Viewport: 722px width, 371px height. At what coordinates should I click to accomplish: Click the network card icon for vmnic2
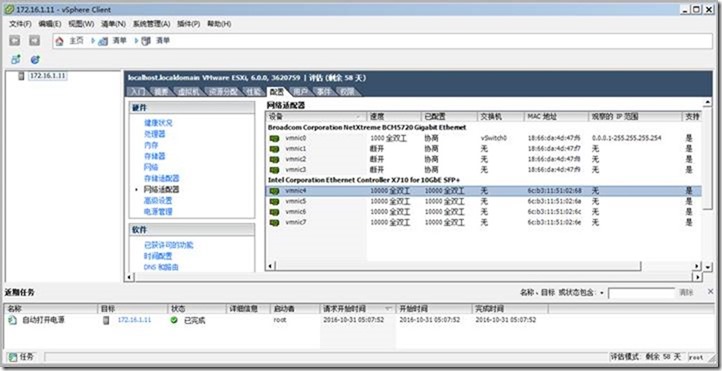click(274, 159)
